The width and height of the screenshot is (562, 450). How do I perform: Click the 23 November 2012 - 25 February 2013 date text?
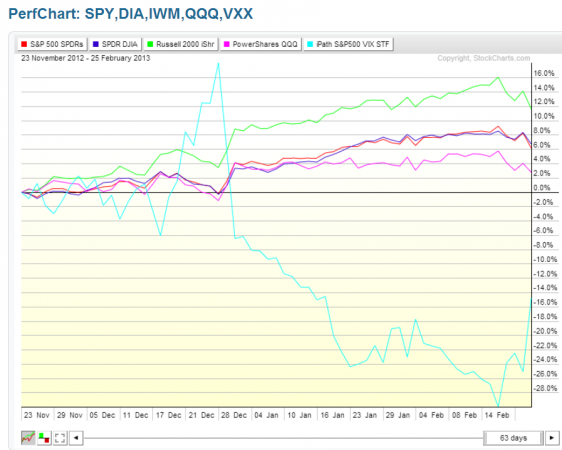[x=85, y=58]
